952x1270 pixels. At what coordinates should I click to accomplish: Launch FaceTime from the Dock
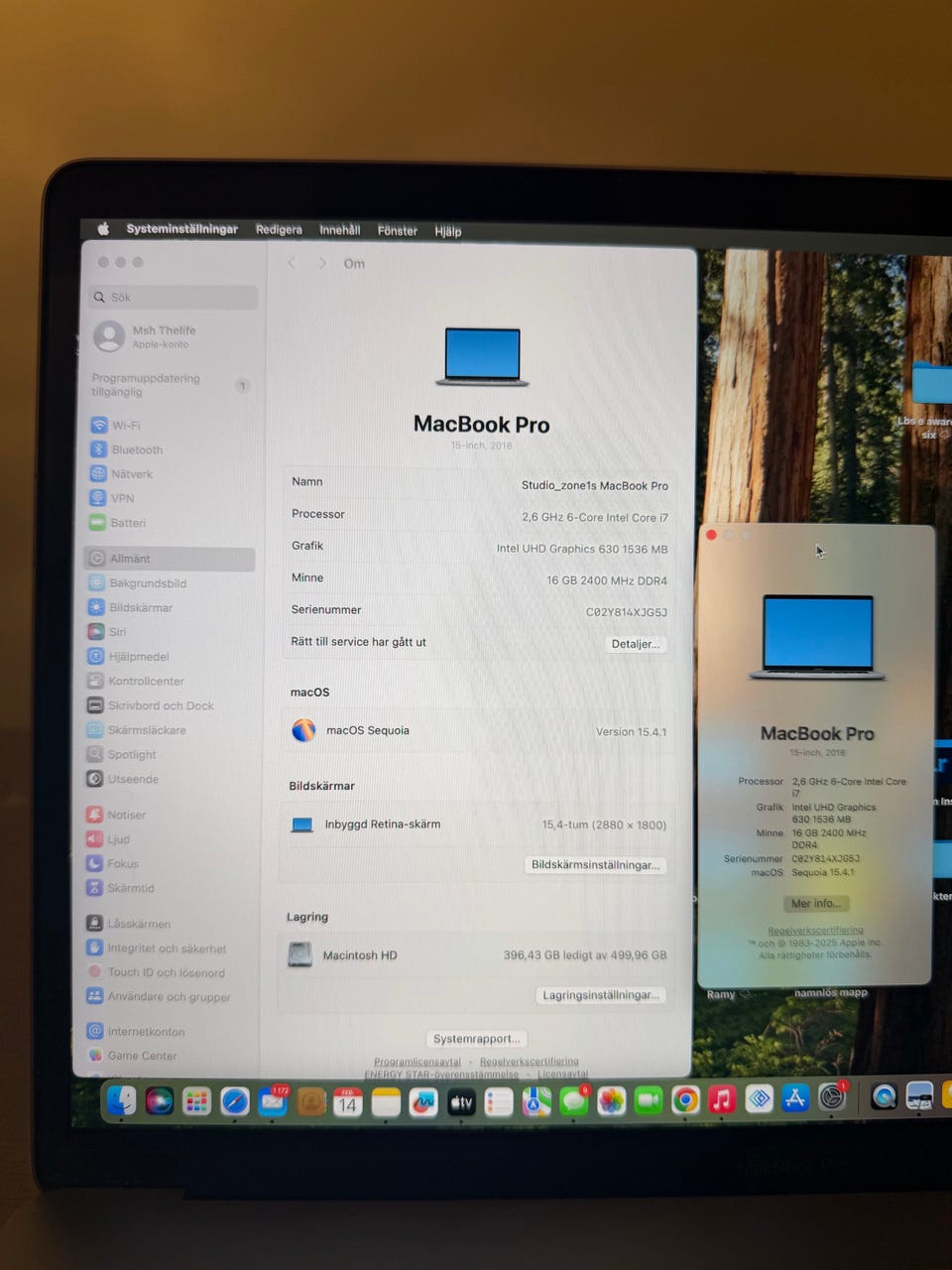(649, 1100)
